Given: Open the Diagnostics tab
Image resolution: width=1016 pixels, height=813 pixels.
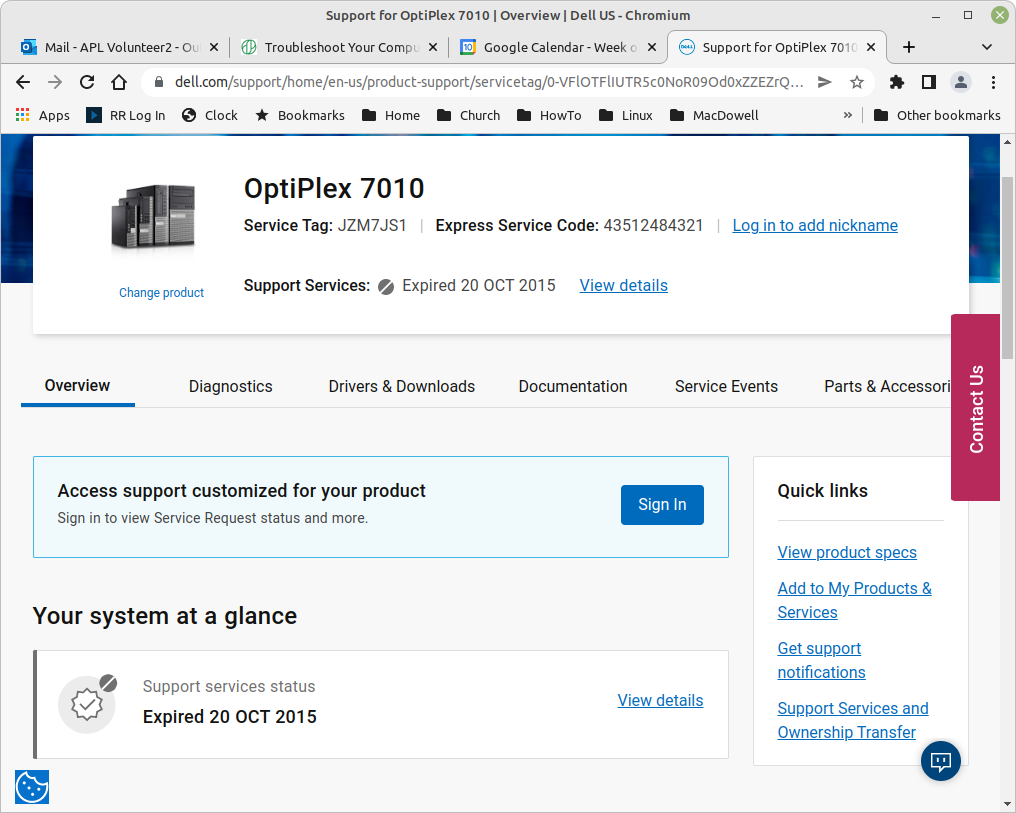Looking at the screenshot, I should [x=231, y=387].
